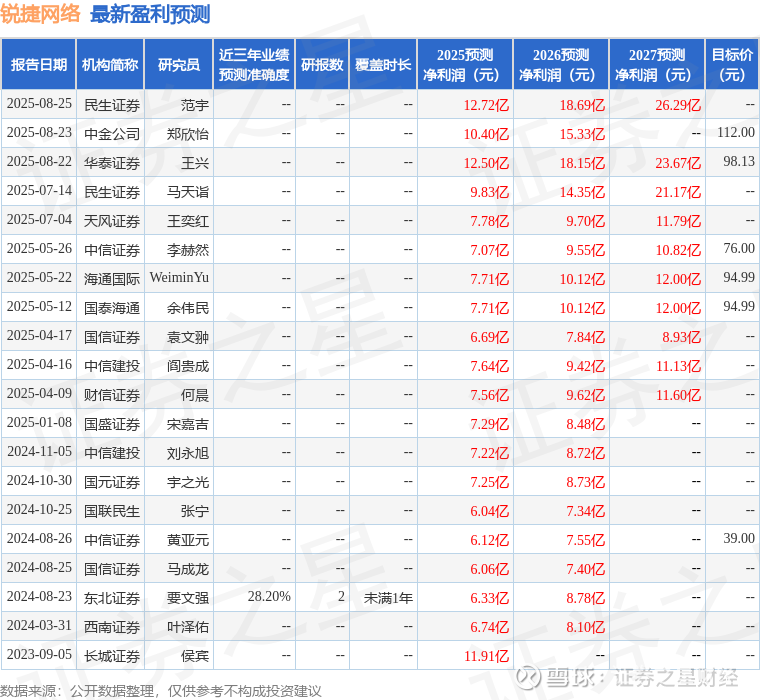Click researcher 刘永旭

188,453
